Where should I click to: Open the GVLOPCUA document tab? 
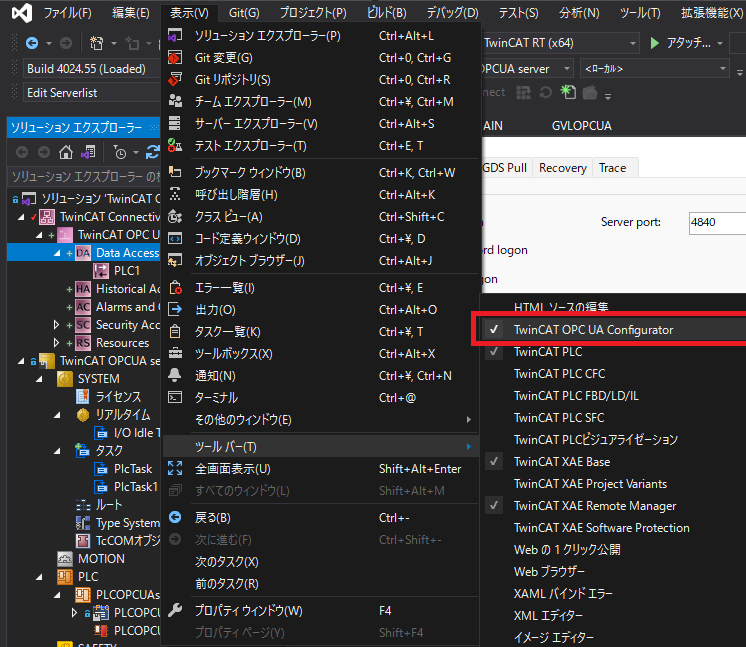[581, 126]
